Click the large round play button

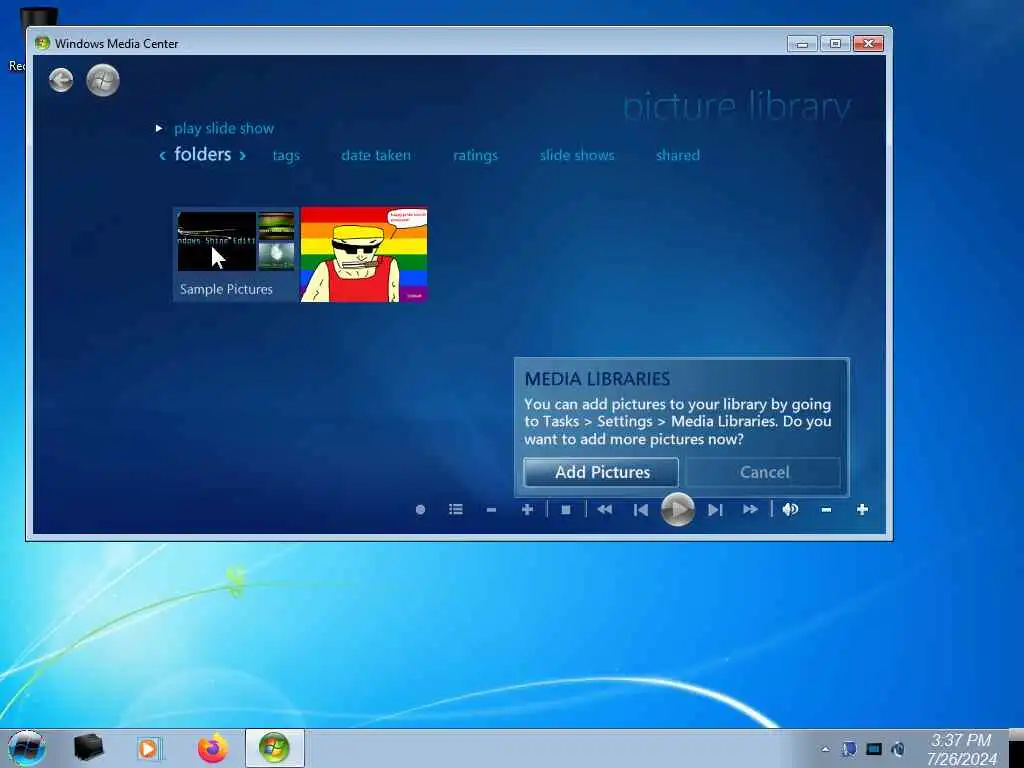pos(677,509)
